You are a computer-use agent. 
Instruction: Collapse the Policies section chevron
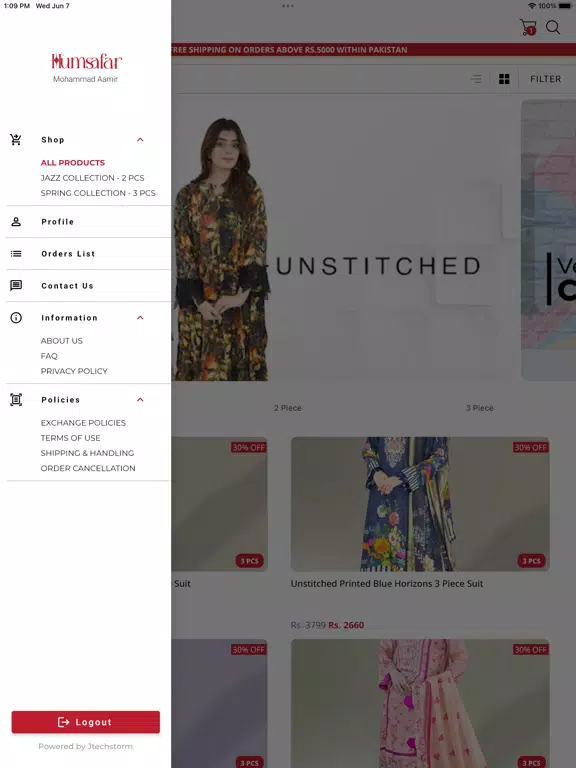coord(140,400)
